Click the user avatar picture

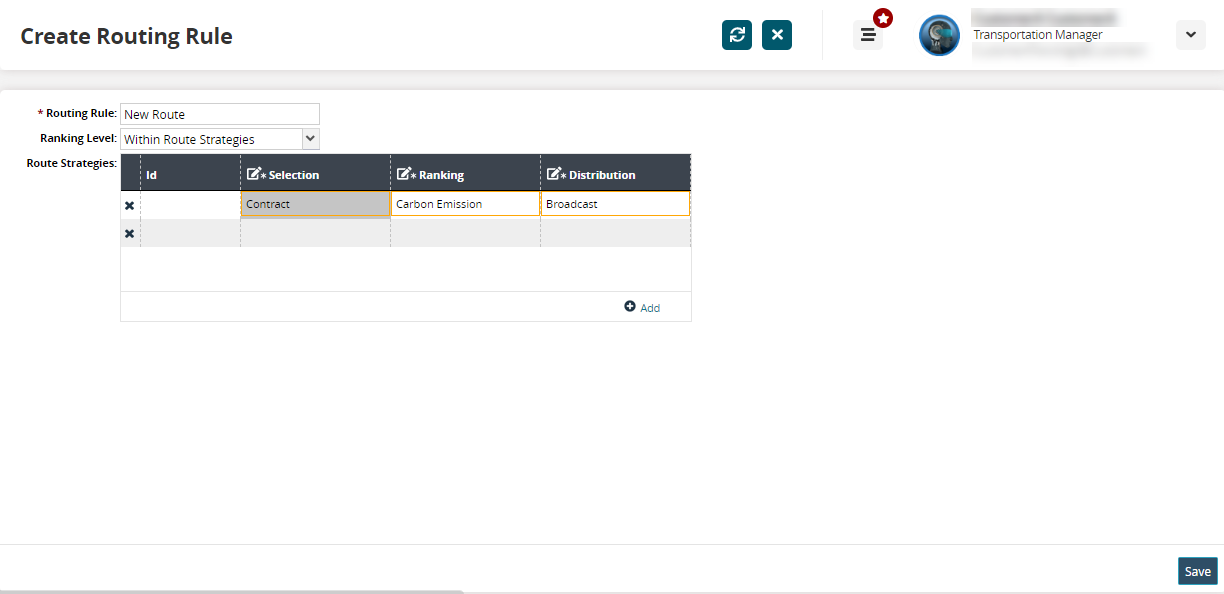point(939,35)
